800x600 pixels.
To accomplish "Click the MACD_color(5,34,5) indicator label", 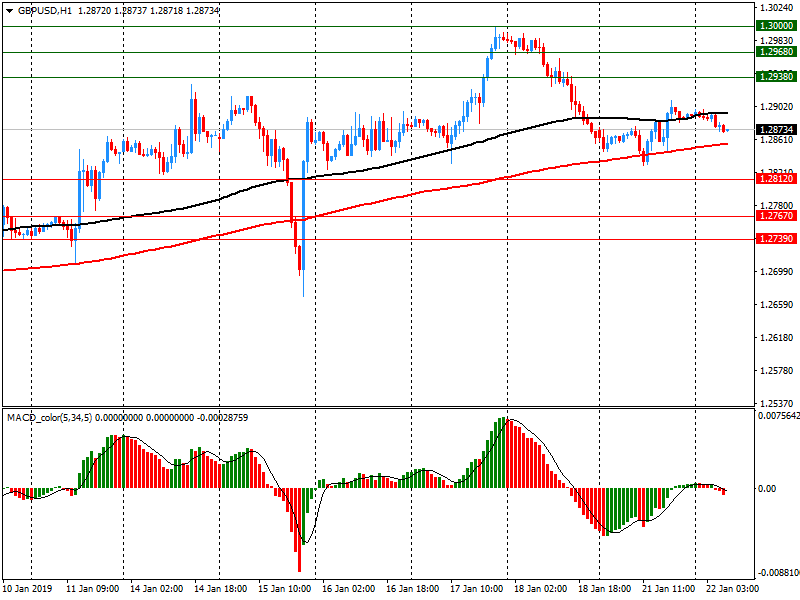I will [x=49, y=418].
